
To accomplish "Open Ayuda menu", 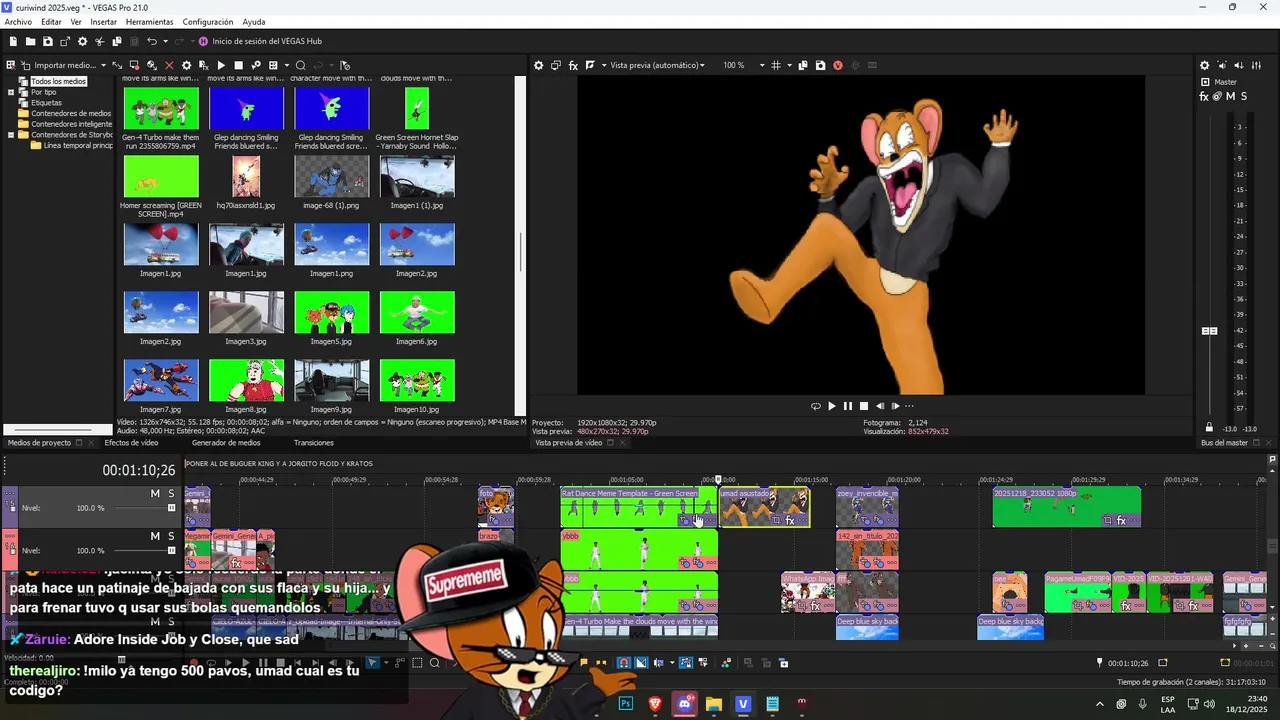I will click(x=254, y=21).
